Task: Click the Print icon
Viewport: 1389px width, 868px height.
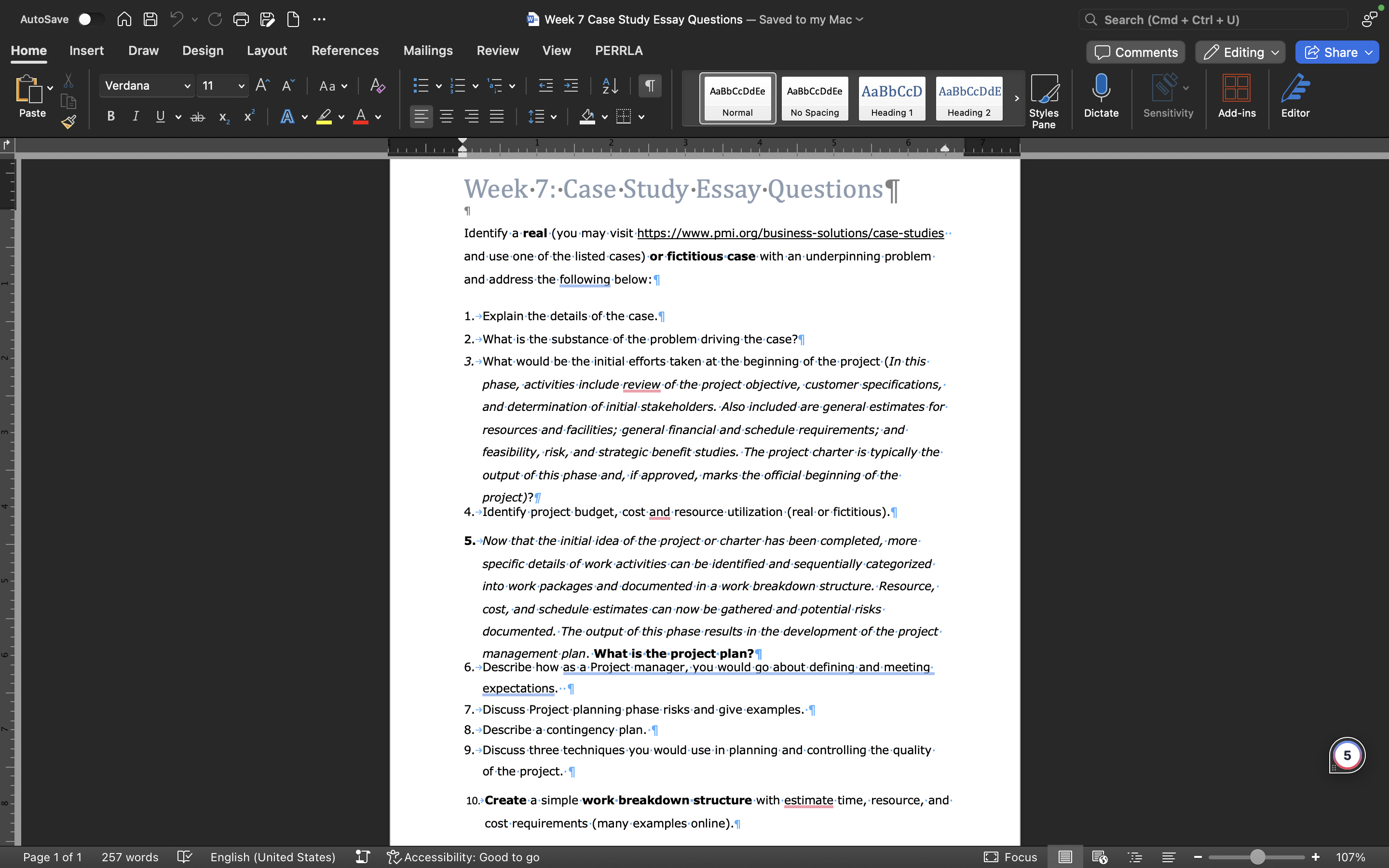Action: (241, 19)
